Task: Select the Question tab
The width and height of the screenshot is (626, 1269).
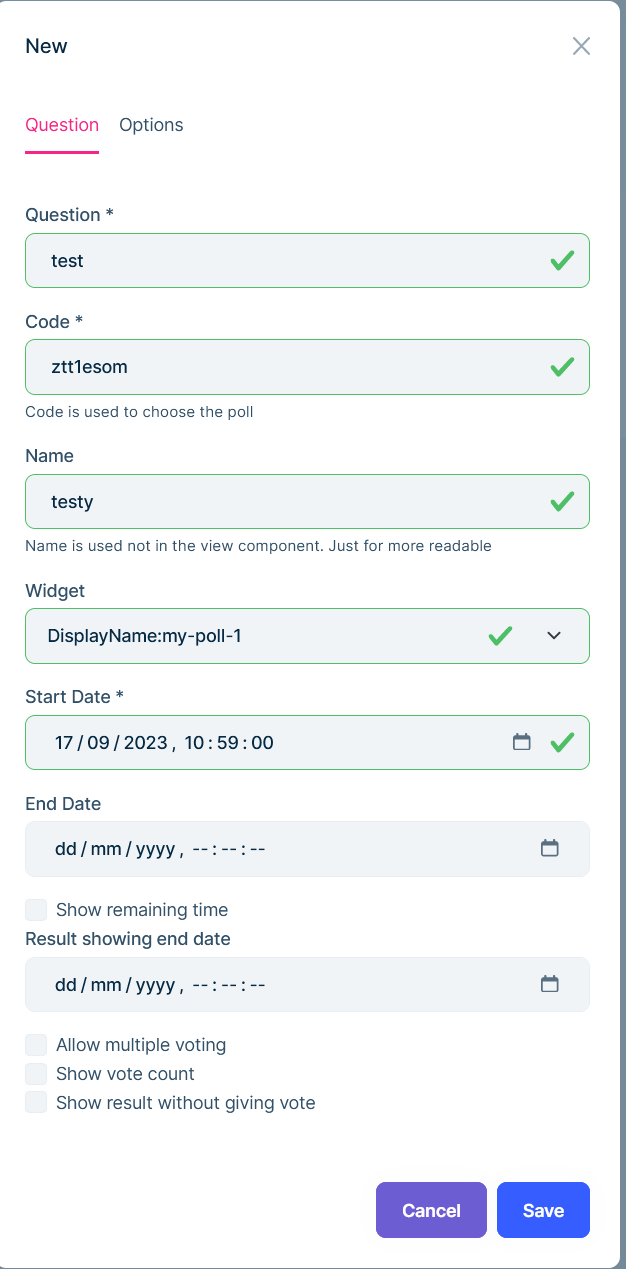Action: point(62,125)
